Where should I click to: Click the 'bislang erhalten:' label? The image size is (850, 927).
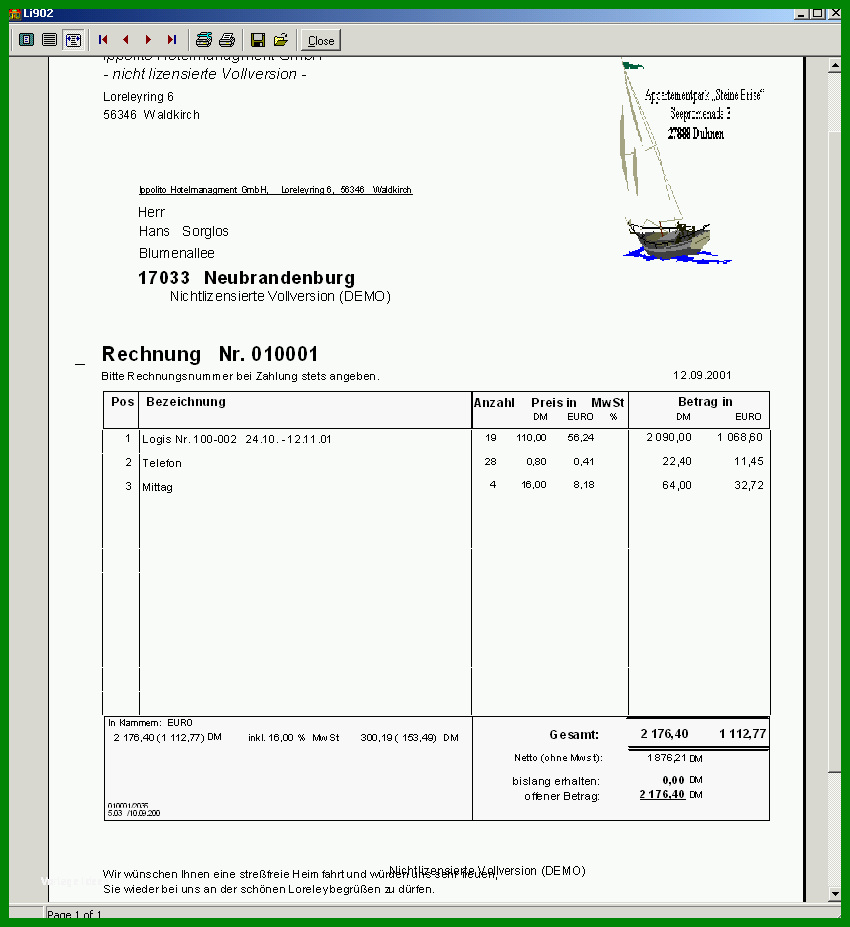(556, 781)
